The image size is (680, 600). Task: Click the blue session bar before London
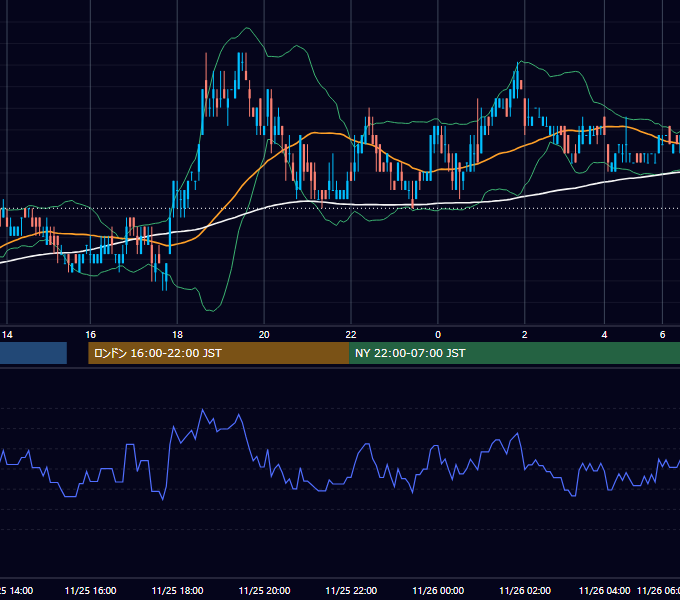33,353
